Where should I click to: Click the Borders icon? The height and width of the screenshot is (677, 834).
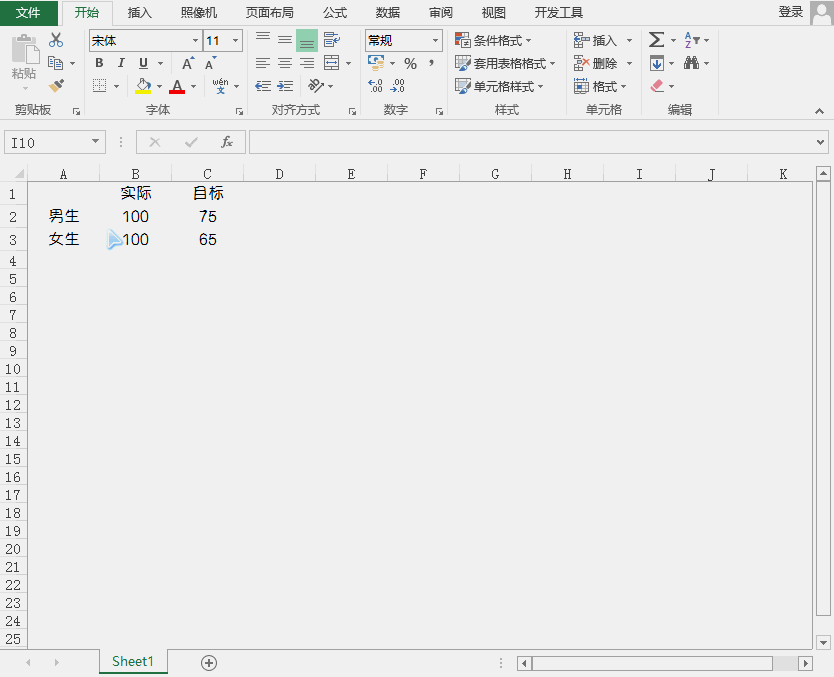pos(99,86)
